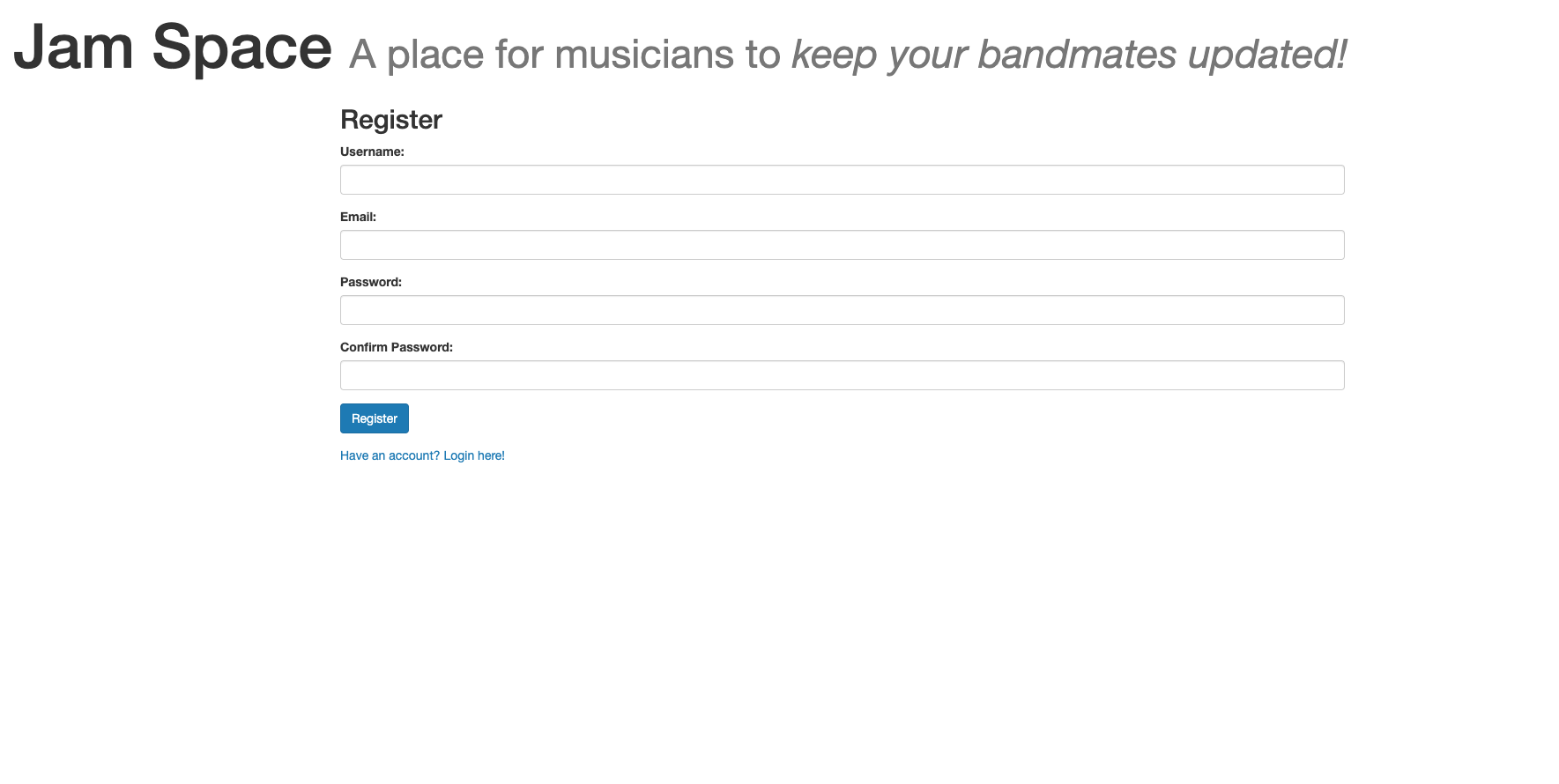The image size is (1559, 784).
Task: Click the site tagline about musicians
Action: click(846, 53)
